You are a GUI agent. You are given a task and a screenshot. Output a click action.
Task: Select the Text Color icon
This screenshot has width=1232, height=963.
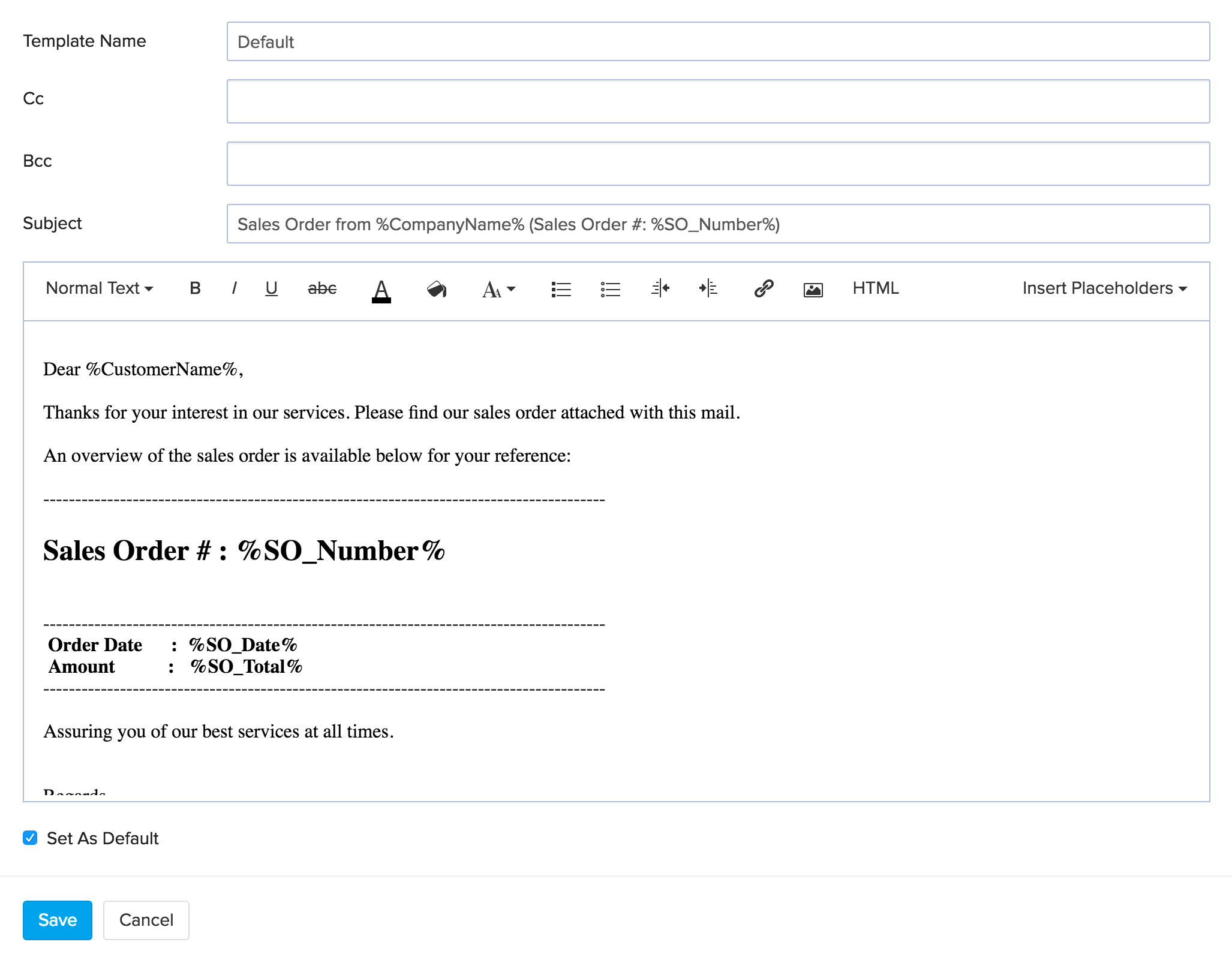(x=381, y=290)
